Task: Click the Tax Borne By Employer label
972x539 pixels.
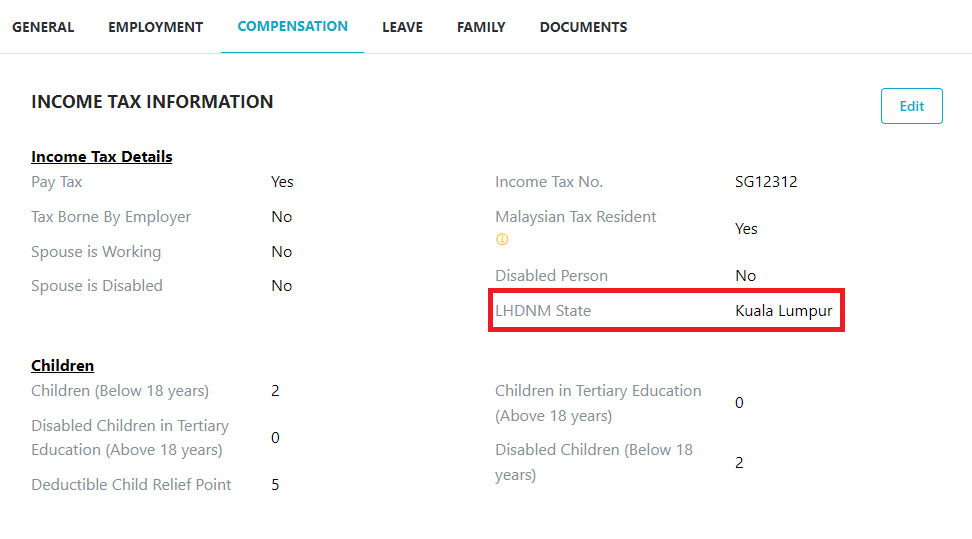Action: click(111, 217)
